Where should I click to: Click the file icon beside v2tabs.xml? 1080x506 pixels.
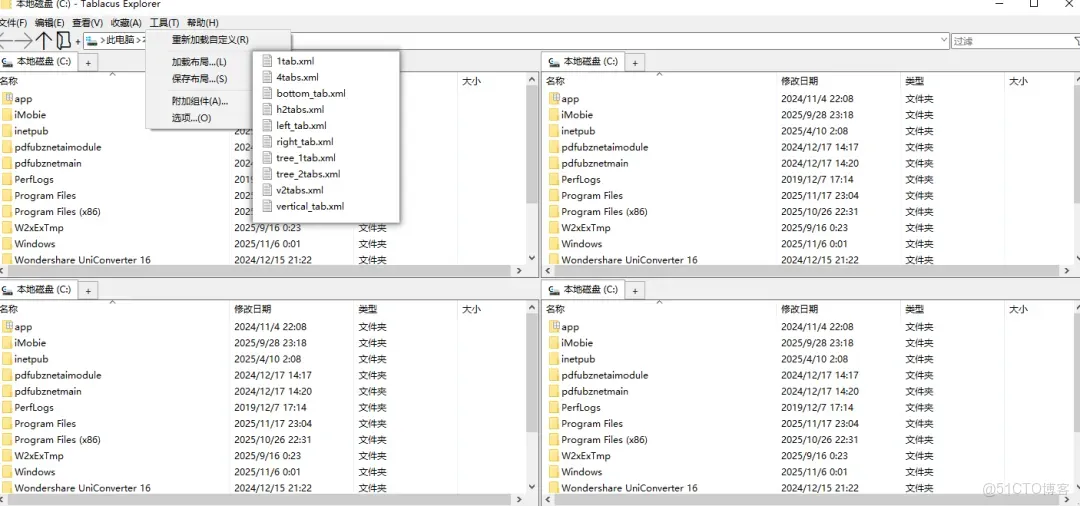tap(267, 190)
